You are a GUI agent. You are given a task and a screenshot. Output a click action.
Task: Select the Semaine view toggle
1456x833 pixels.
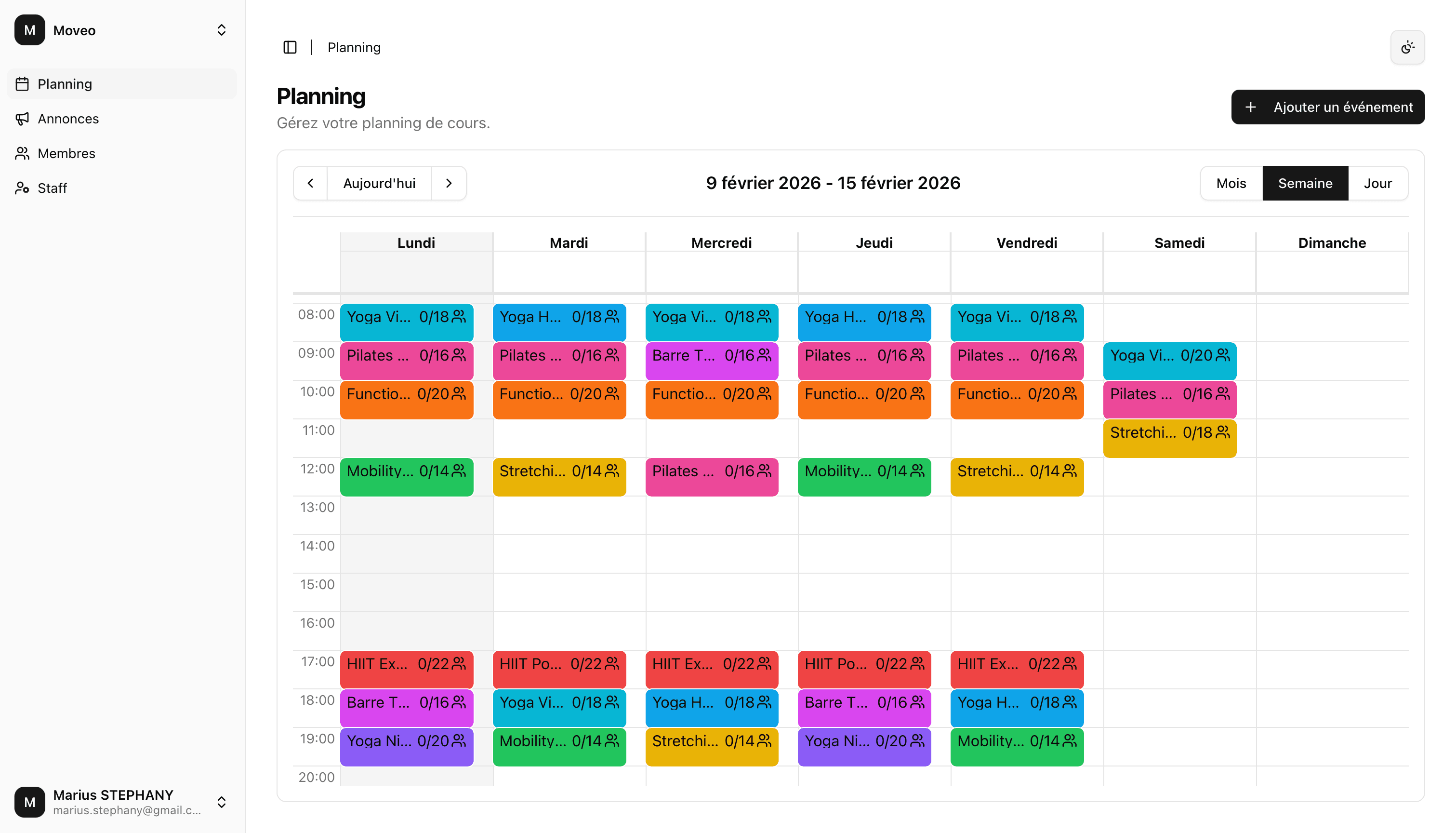(1305, 183)
